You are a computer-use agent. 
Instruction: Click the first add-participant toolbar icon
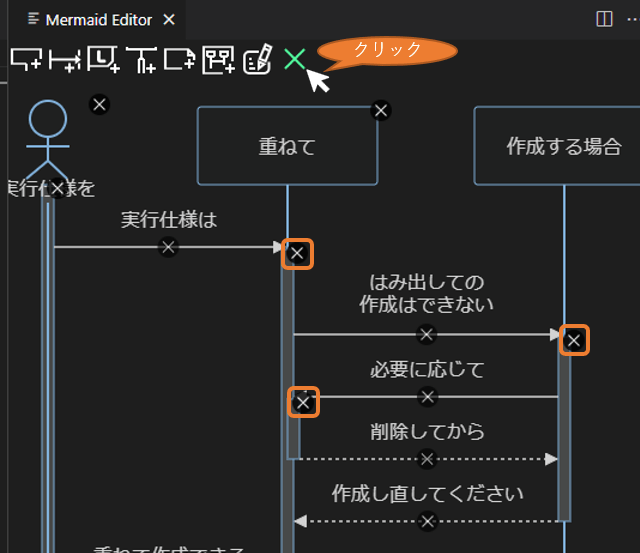tap(26, 60)
